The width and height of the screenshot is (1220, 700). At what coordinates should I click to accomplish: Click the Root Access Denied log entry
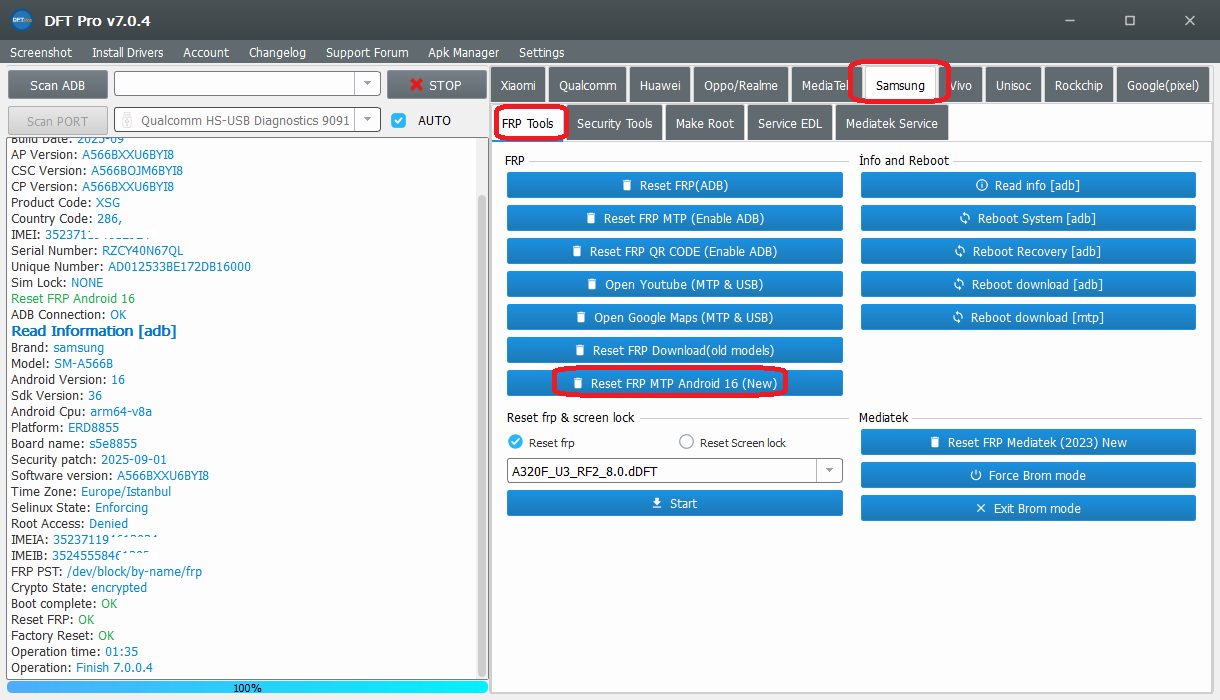(70, 523)
